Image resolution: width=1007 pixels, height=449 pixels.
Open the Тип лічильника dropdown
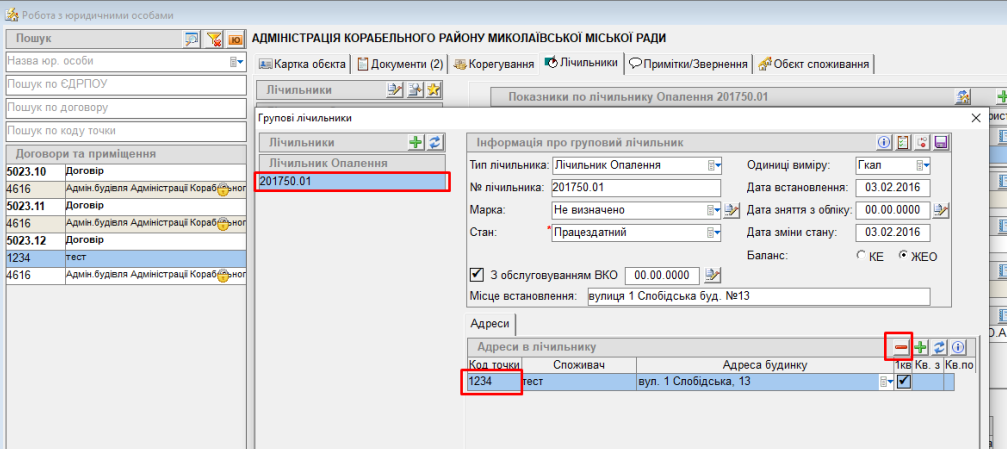tap(714, 165)
